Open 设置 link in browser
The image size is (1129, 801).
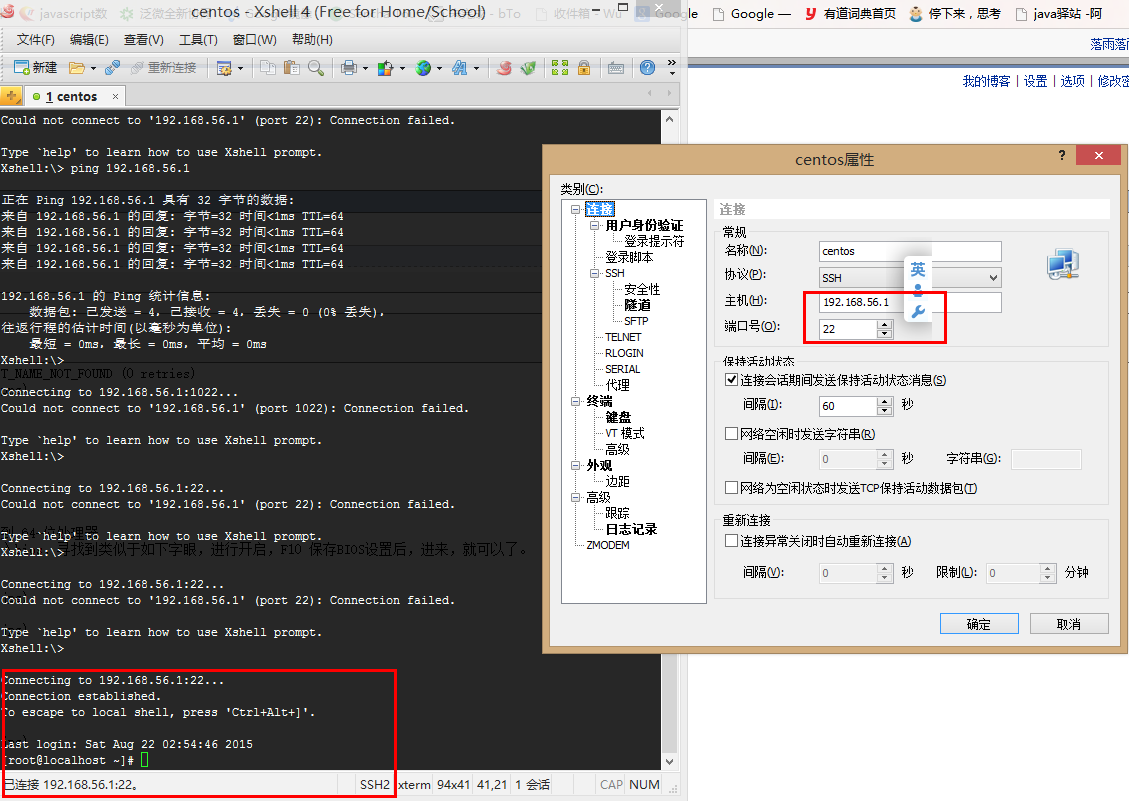[1035, 81]
